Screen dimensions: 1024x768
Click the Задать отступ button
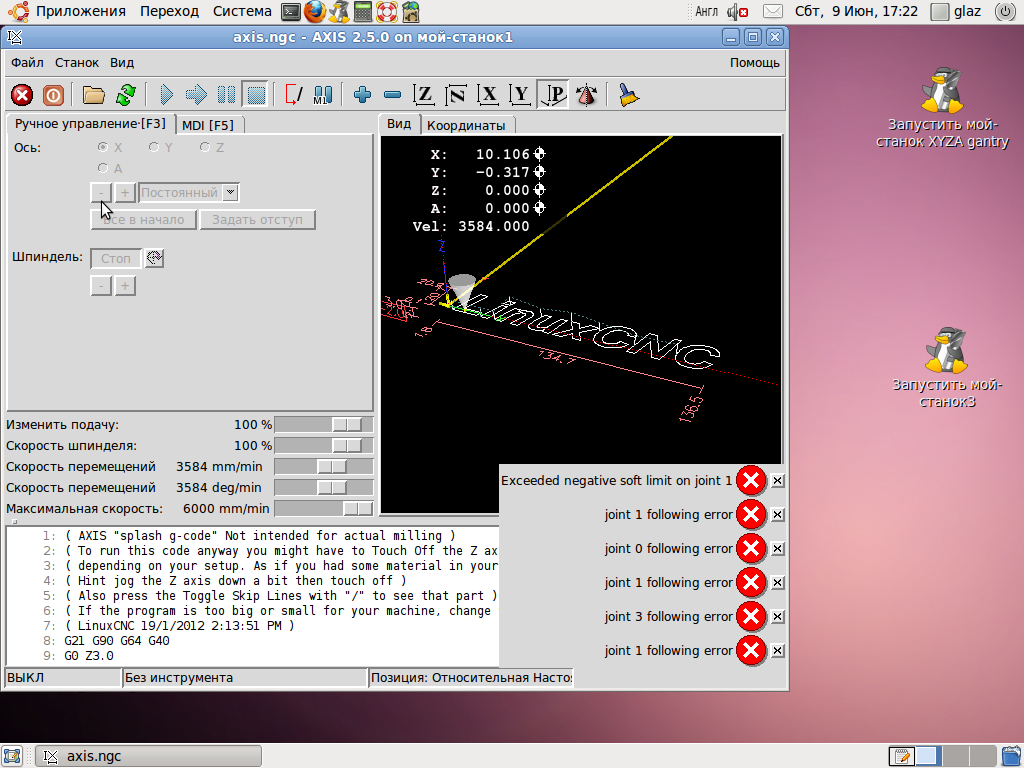pos(257,220)
